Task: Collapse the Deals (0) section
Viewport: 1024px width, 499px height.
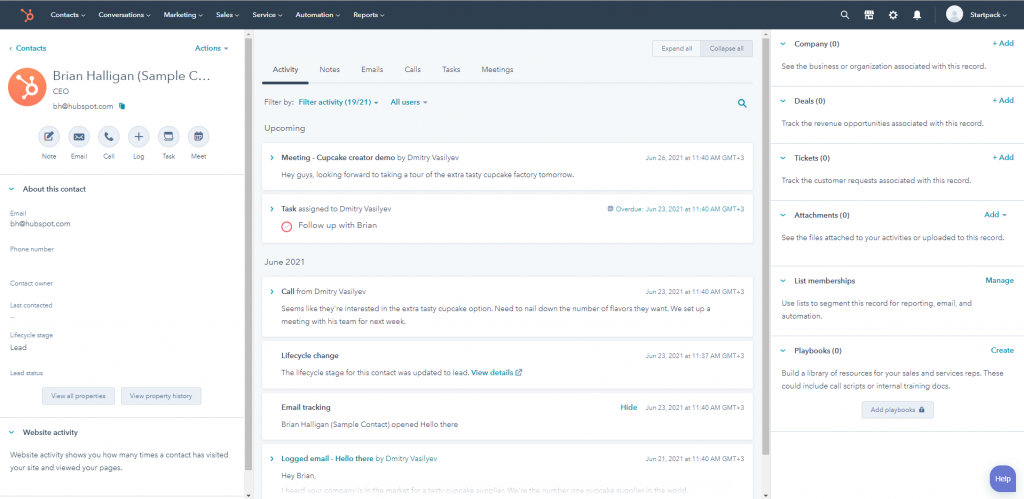Action: pos(783,101)
